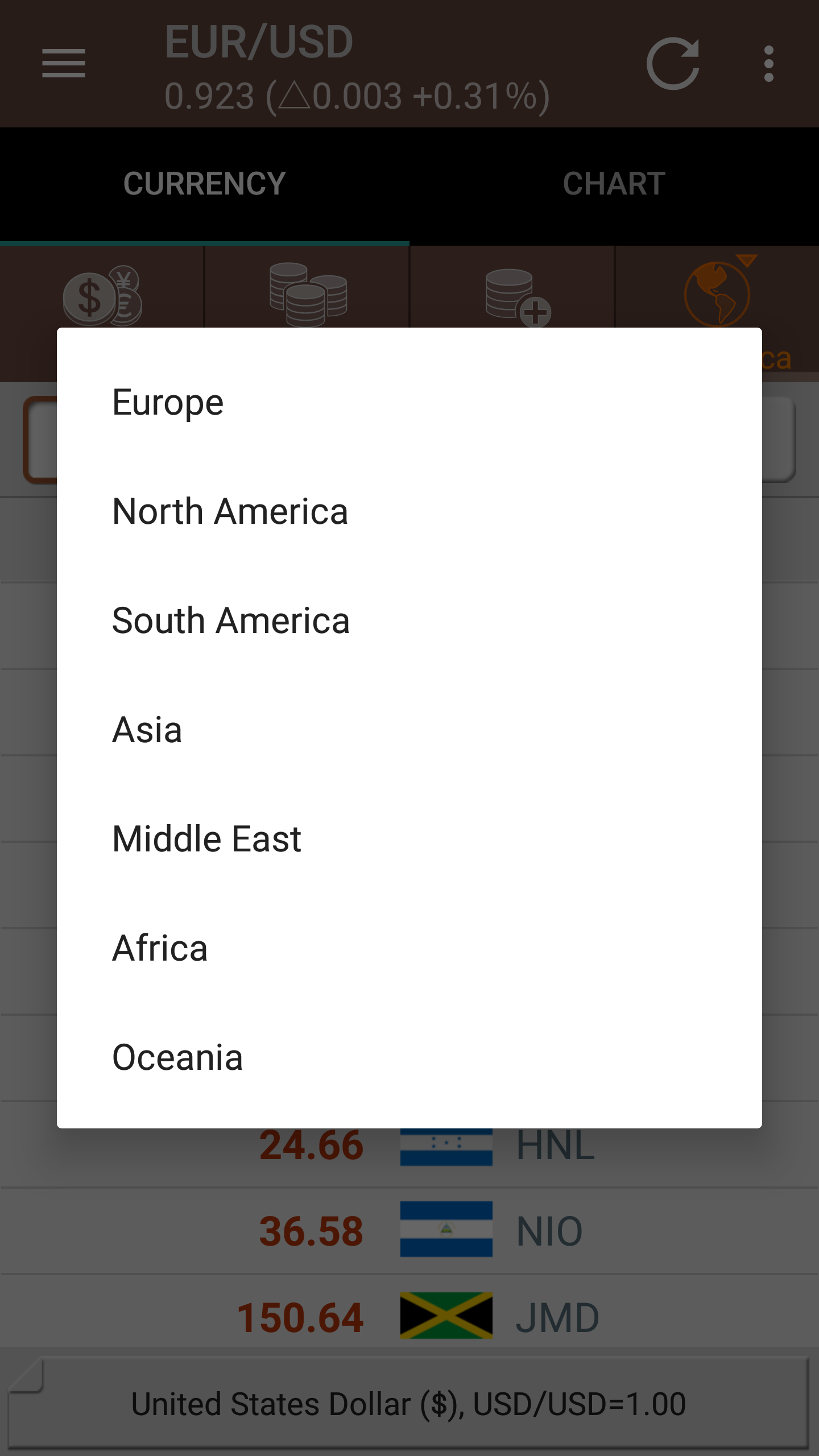Open the globe region selector
This screenshot has width=819, height=1456.
[718, 292]
